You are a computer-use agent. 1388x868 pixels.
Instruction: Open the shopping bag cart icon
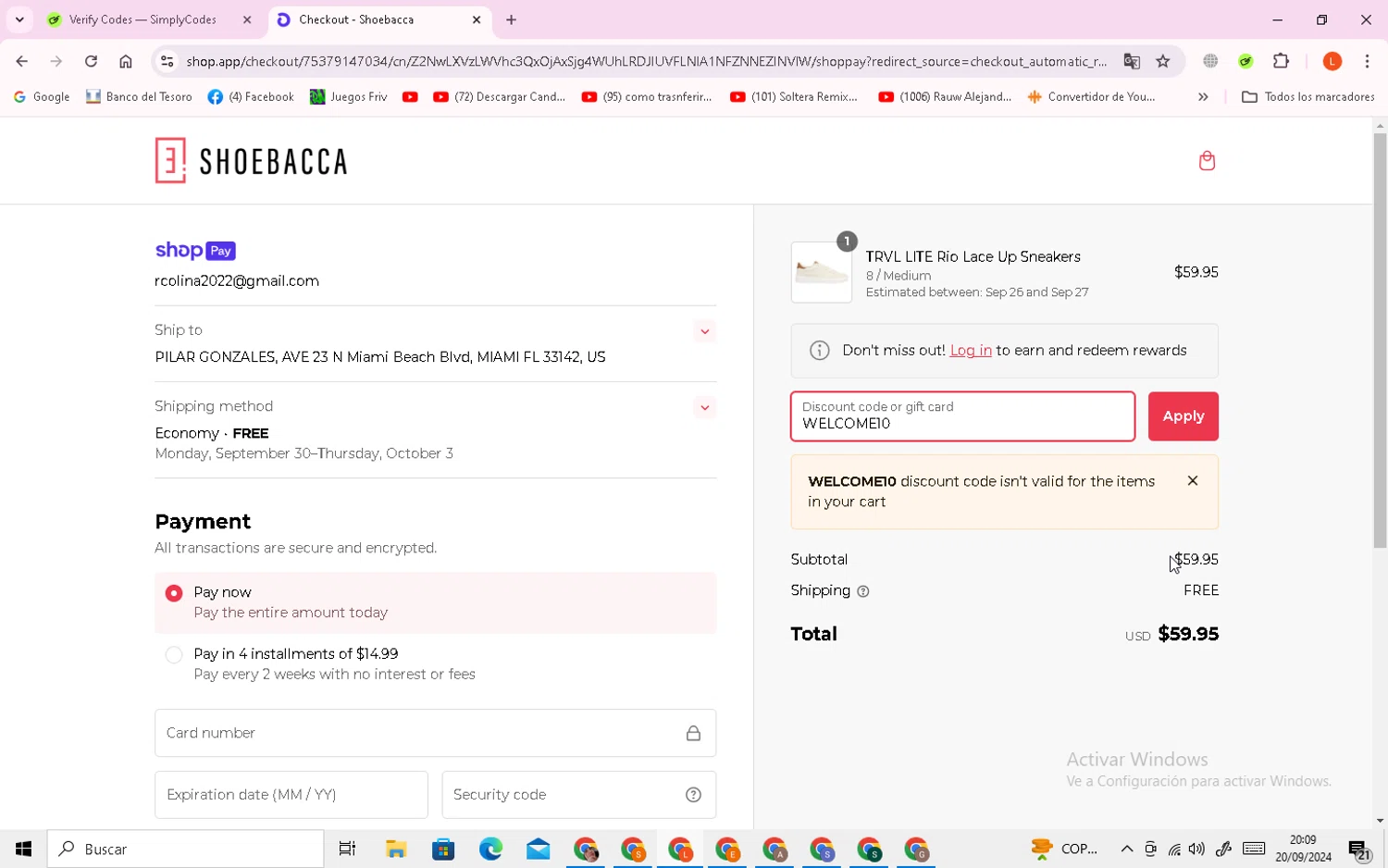(1207, 161)
